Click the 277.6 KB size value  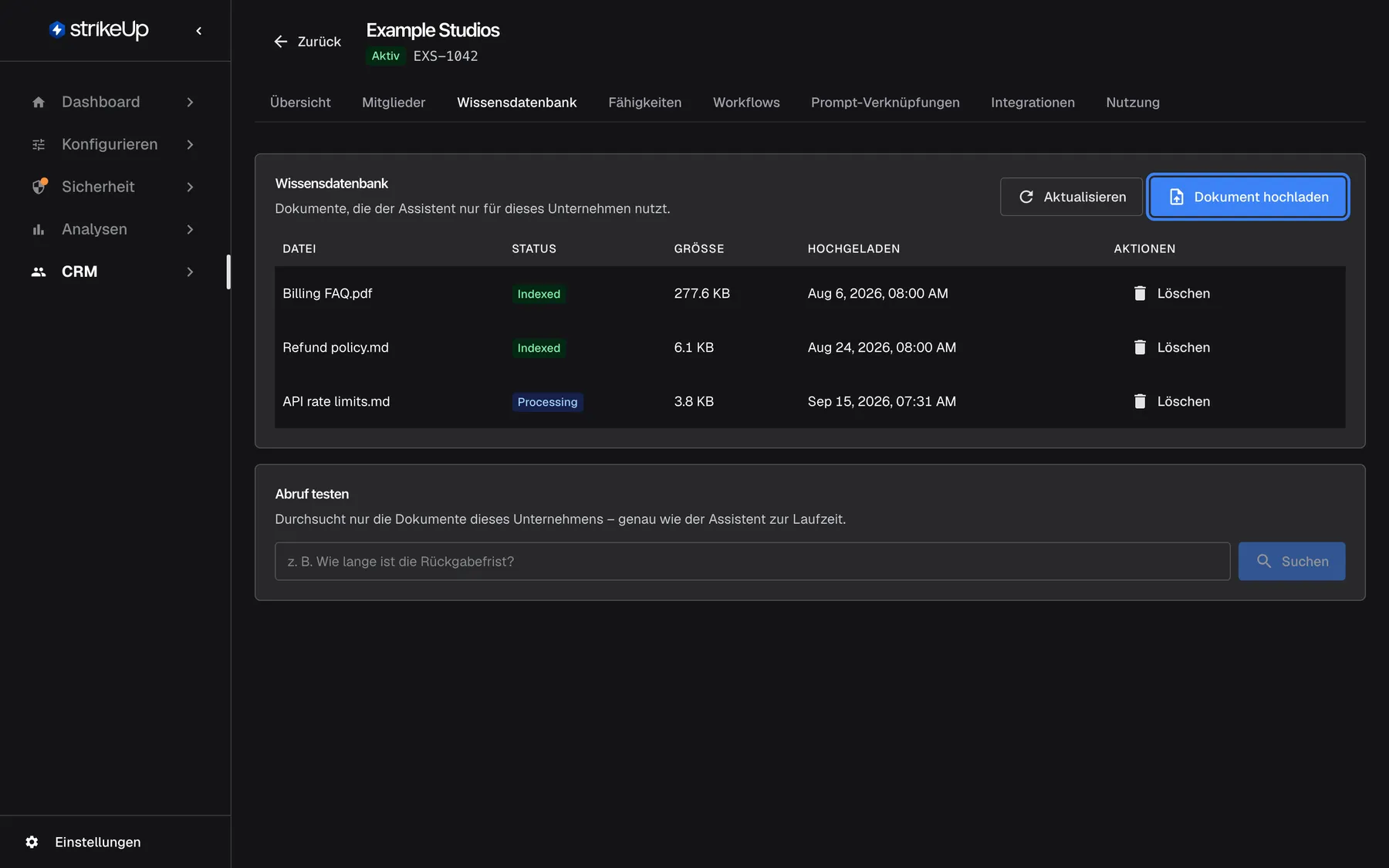point(702,293)
